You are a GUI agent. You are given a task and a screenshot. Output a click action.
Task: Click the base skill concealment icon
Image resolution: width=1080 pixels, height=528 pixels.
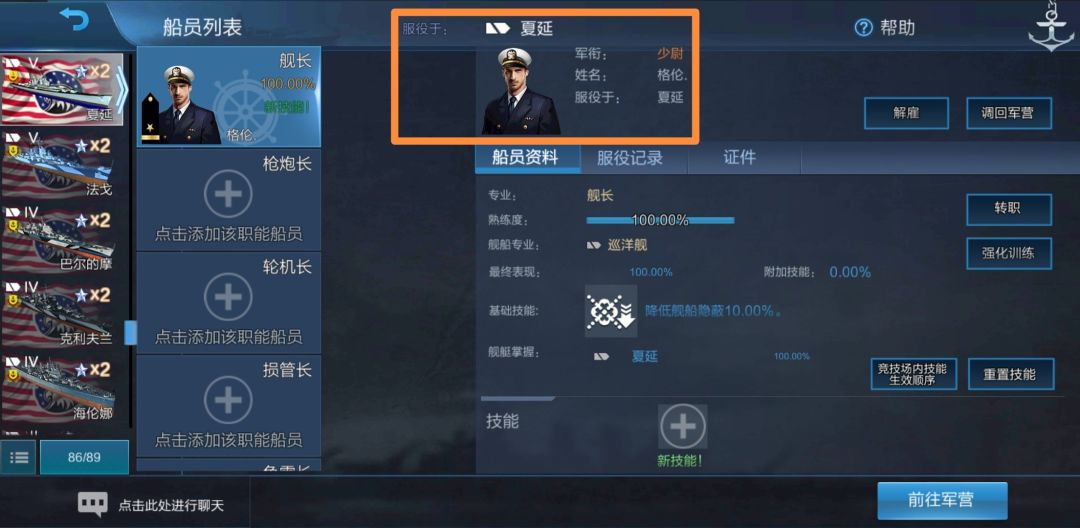point(611,311)
